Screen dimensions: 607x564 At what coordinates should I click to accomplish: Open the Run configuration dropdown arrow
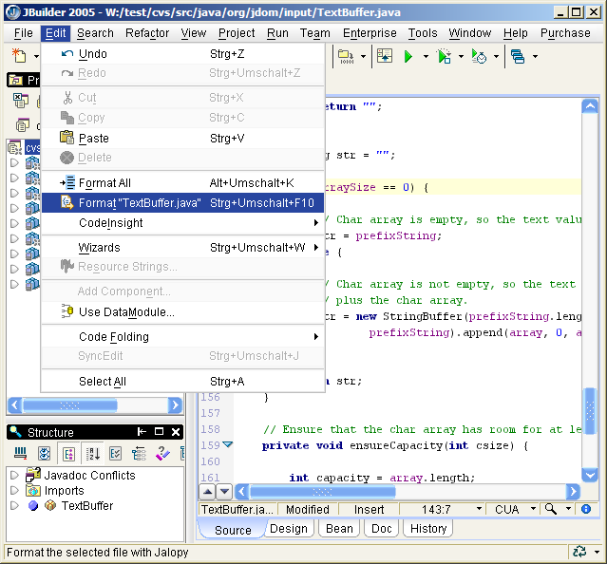tap(425, 57)
